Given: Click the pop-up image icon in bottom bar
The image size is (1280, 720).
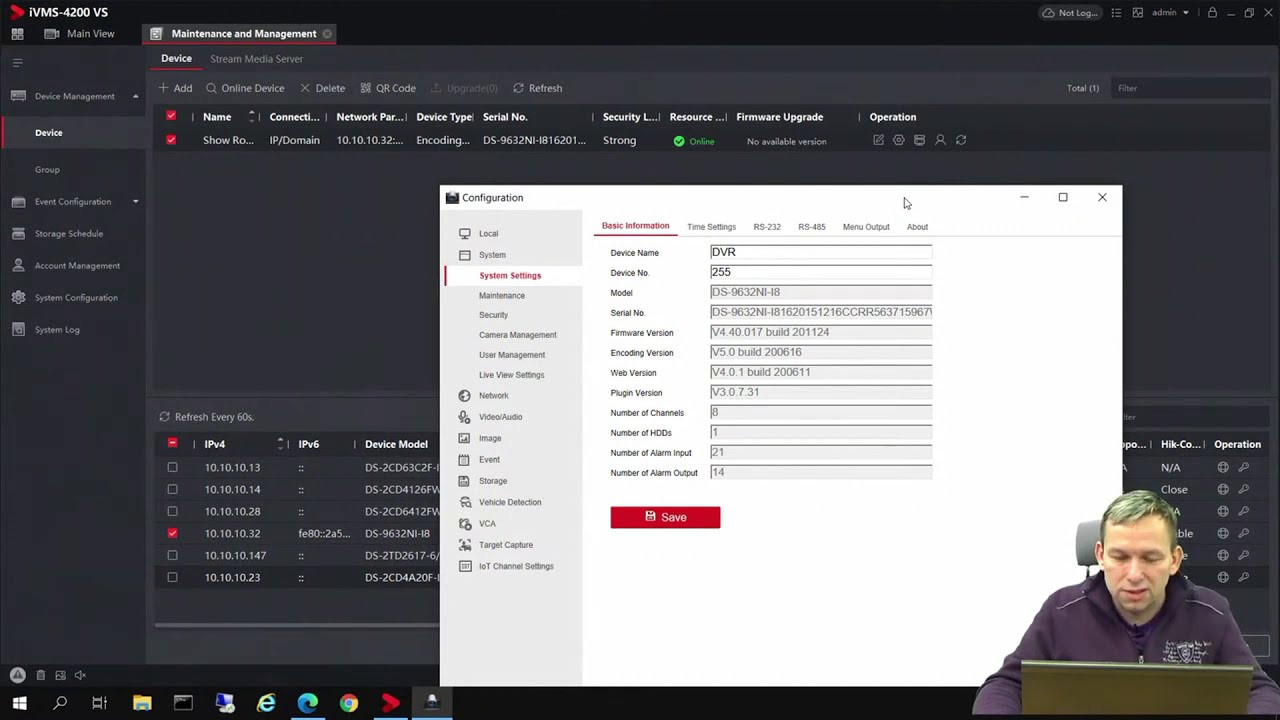Looking at the screenshot, I should pos(60,675).
